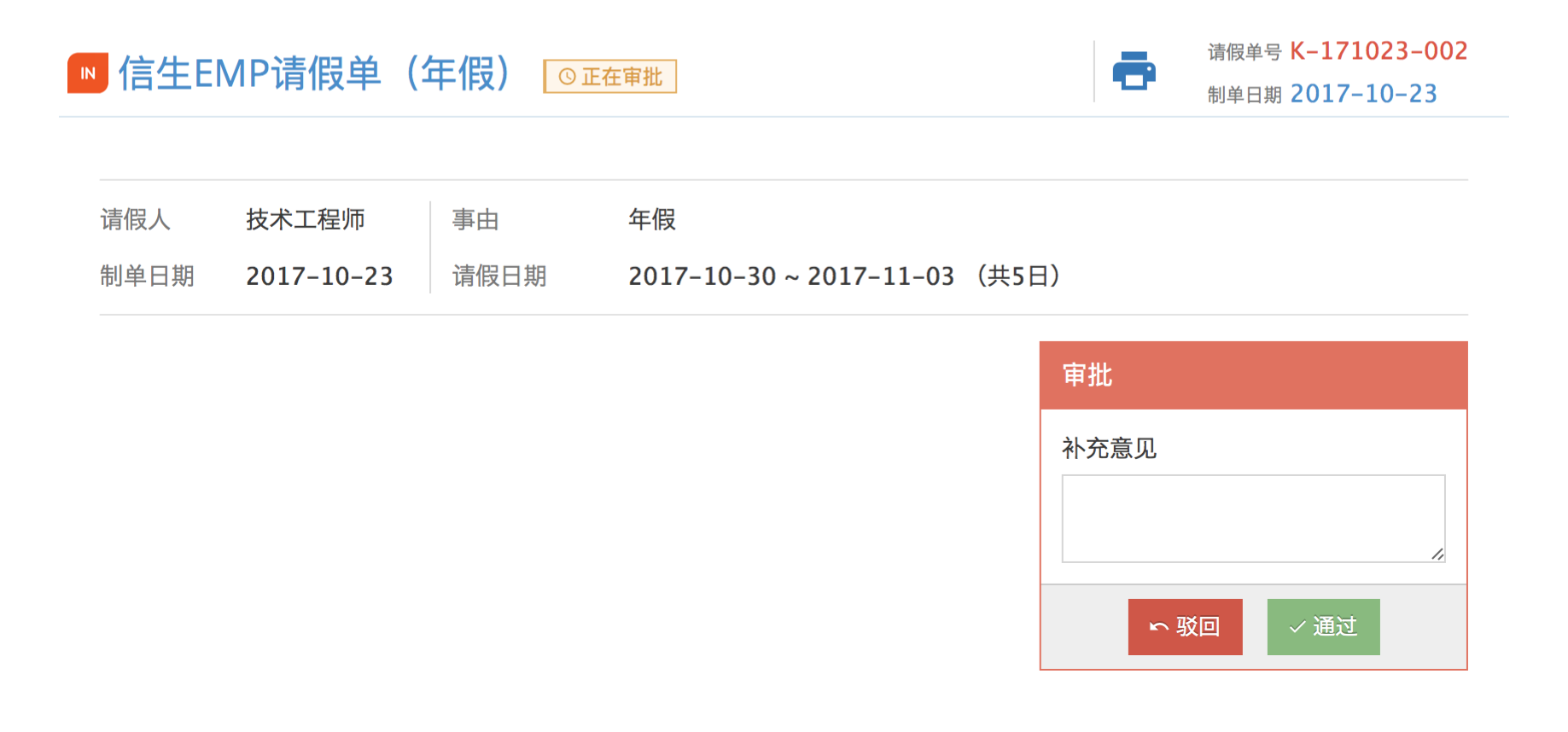Focus the 补充意见 comment text box
The height and width of the screenshot is (732, 1568).
click(1252, 518)
